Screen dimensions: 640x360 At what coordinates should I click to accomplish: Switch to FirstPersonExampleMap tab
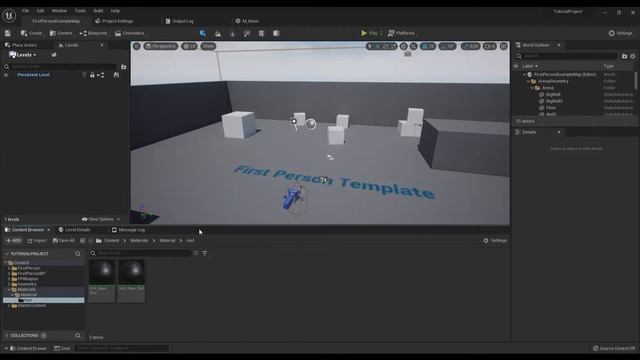click(56, 21)
